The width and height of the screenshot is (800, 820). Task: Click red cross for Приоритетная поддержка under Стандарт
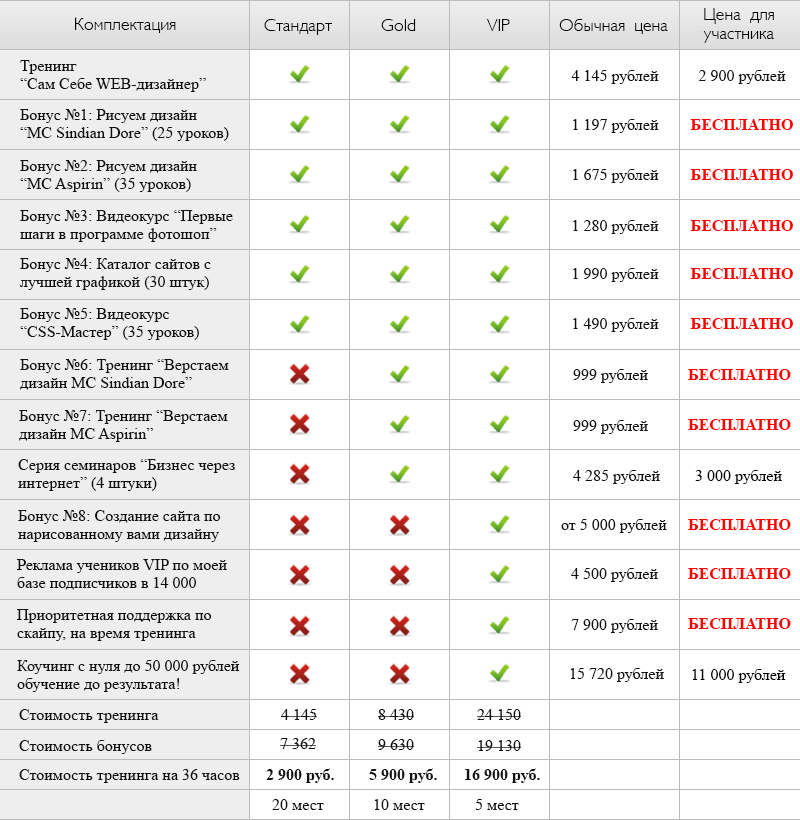tap(299, 625)
